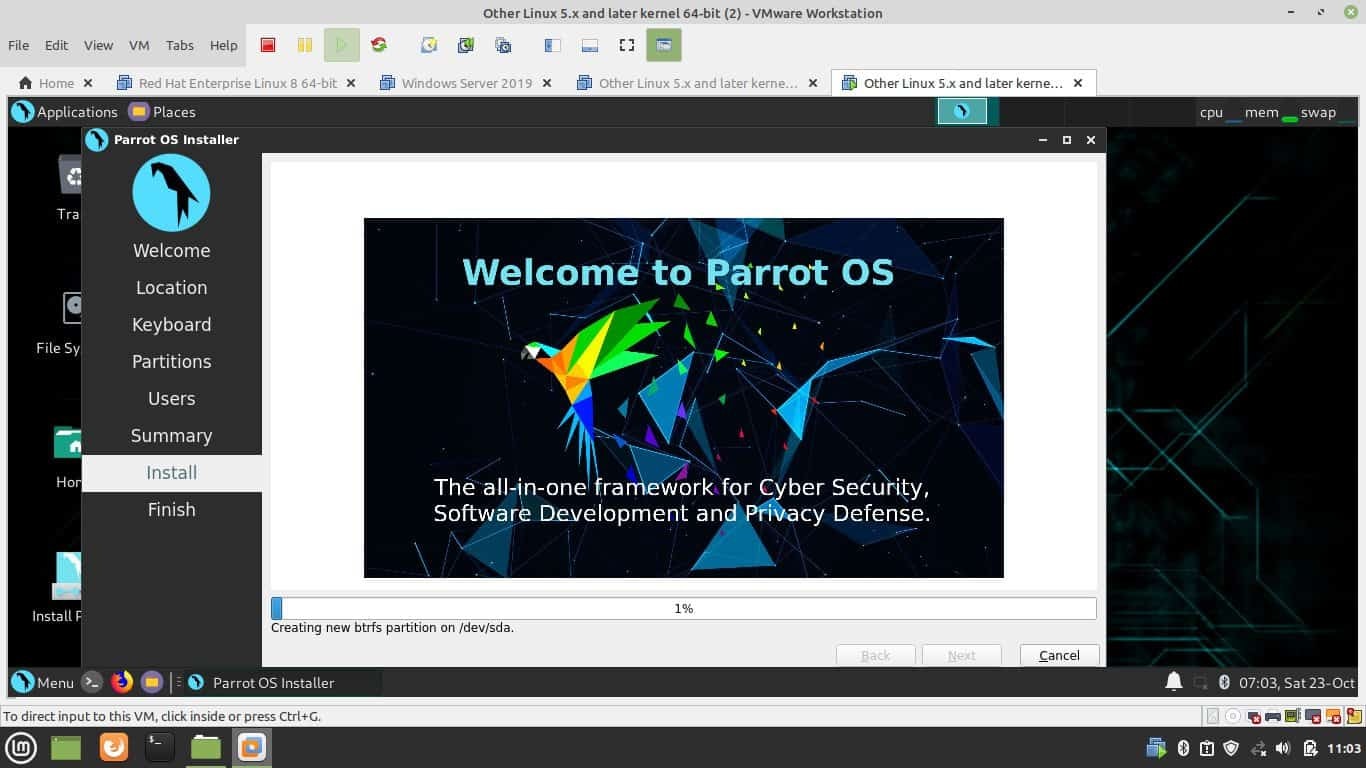Image resolution: width=1366 pixels, height=768 pixels.
Task: Select the Install step in installer sidebar
Action: click(172, 473)
